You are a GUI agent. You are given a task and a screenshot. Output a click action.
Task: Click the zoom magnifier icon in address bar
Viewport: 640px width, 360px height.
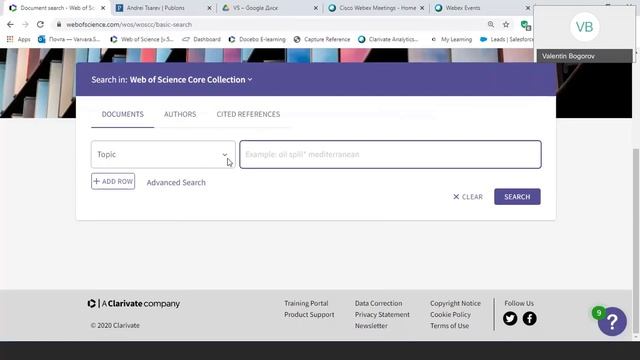tap(491, 24)
